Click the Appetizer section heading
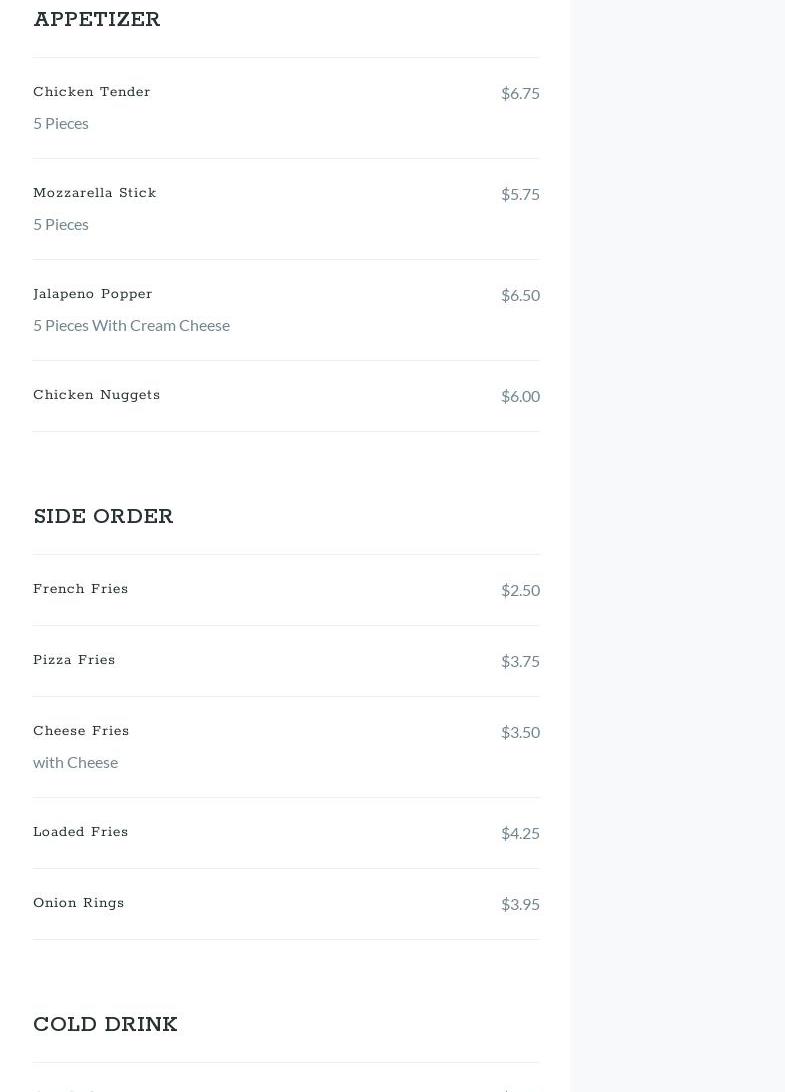This screenshot has height=1092, width=785. (97, 20)
